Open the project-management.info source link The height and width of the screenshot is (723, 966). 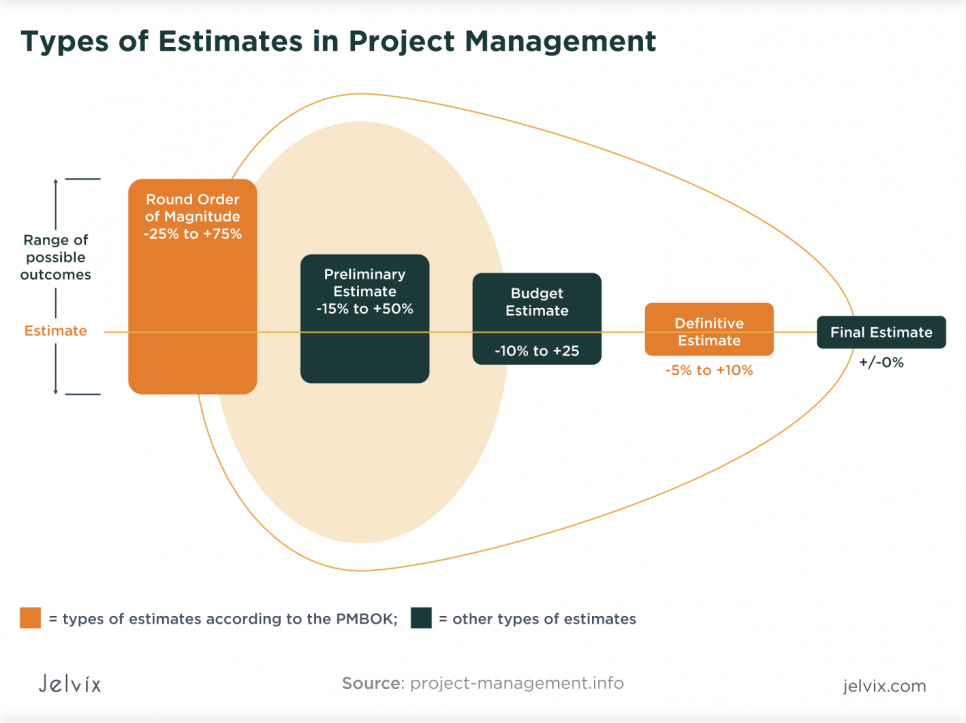pos(517,684)
